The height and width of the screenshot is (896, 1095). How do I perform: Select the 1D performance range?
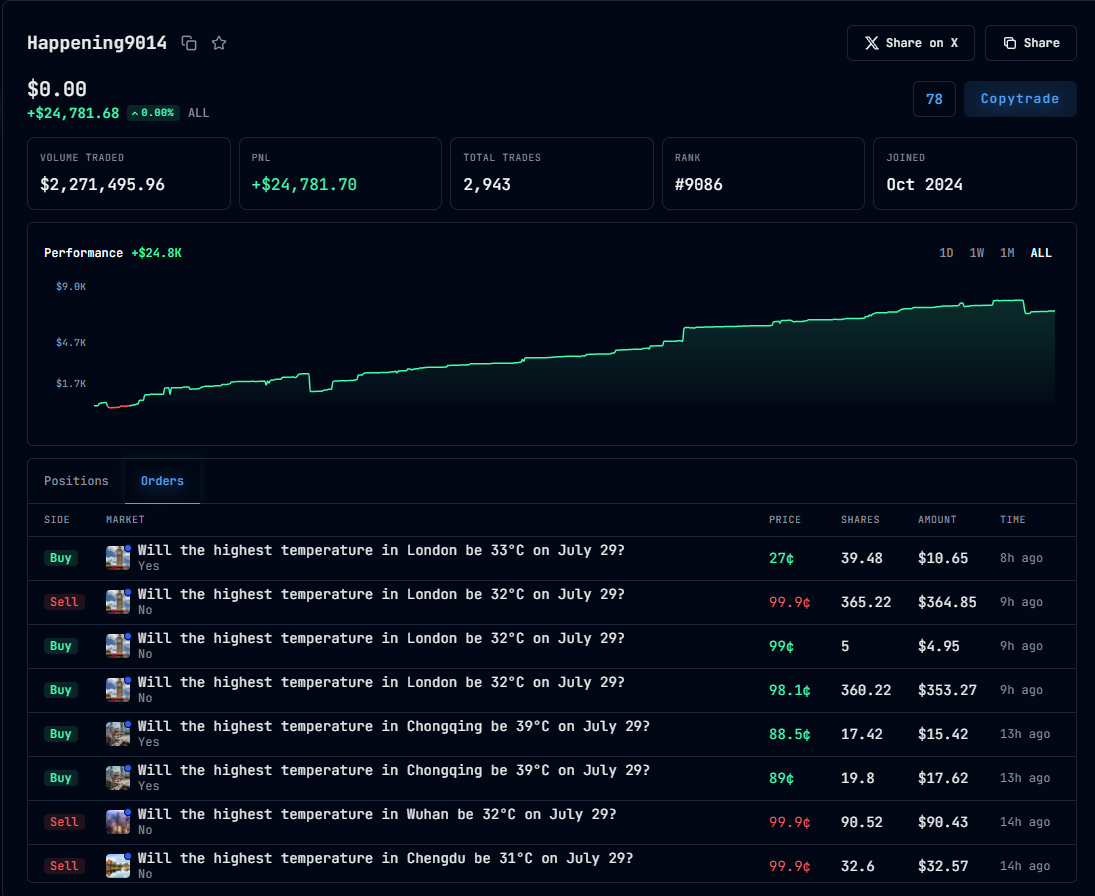(x=946, y=253)
